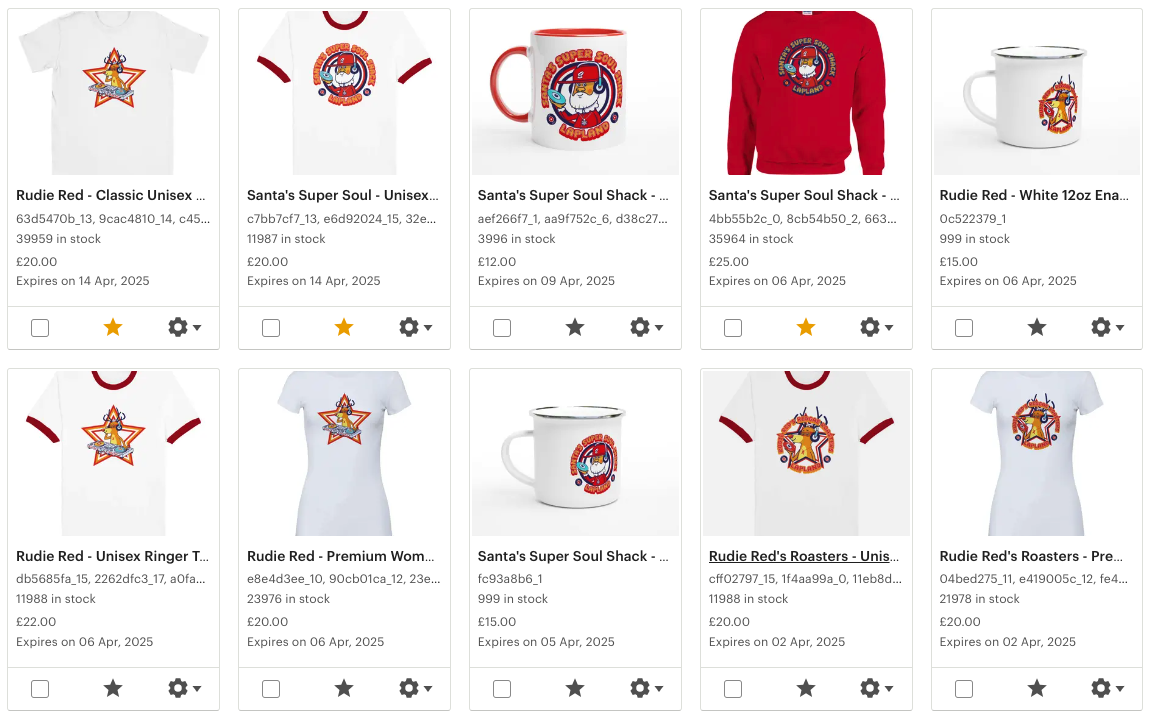Open gear options for Santa's enamel mug fc93a8b6_1

click(646, 688)
